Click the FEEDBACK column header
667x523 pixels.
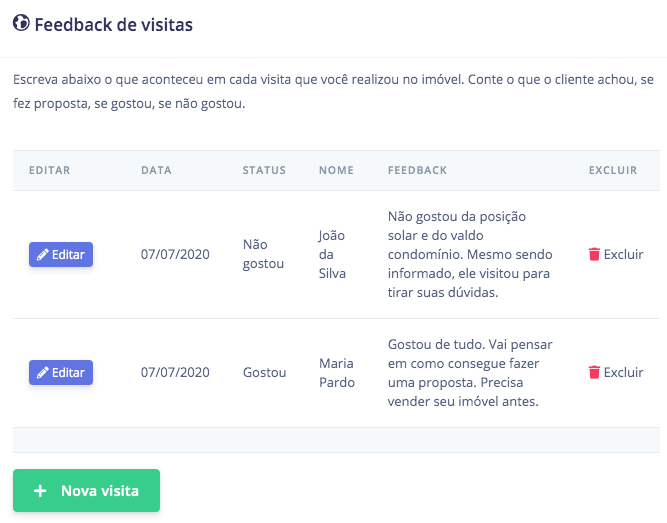point(417,170)
